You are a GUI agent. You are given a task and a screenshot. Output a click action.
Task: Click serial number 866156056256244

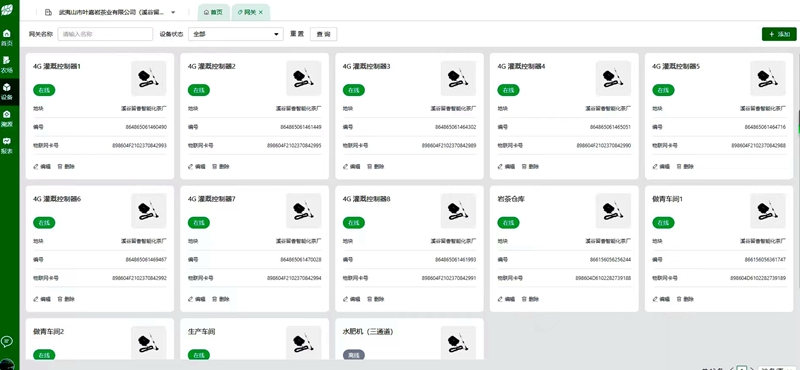611,260
